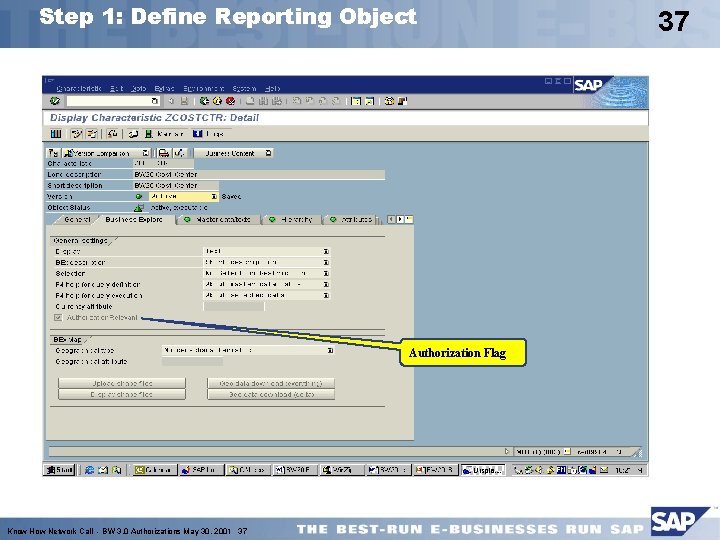Click the Create New Session icon
Image resolution: width=720 pixels, height=540 pixels.
pos(356,101)
